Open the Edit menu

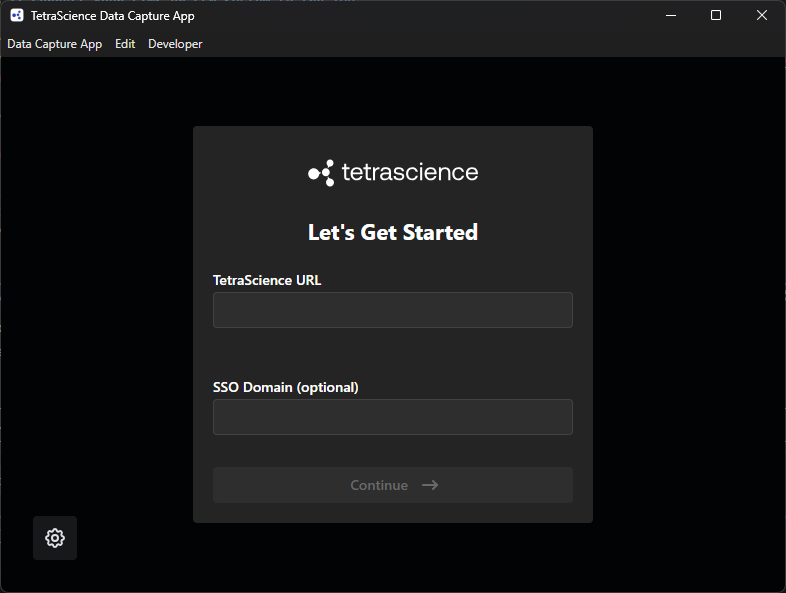pyautogui.click(x=125, y=44)
